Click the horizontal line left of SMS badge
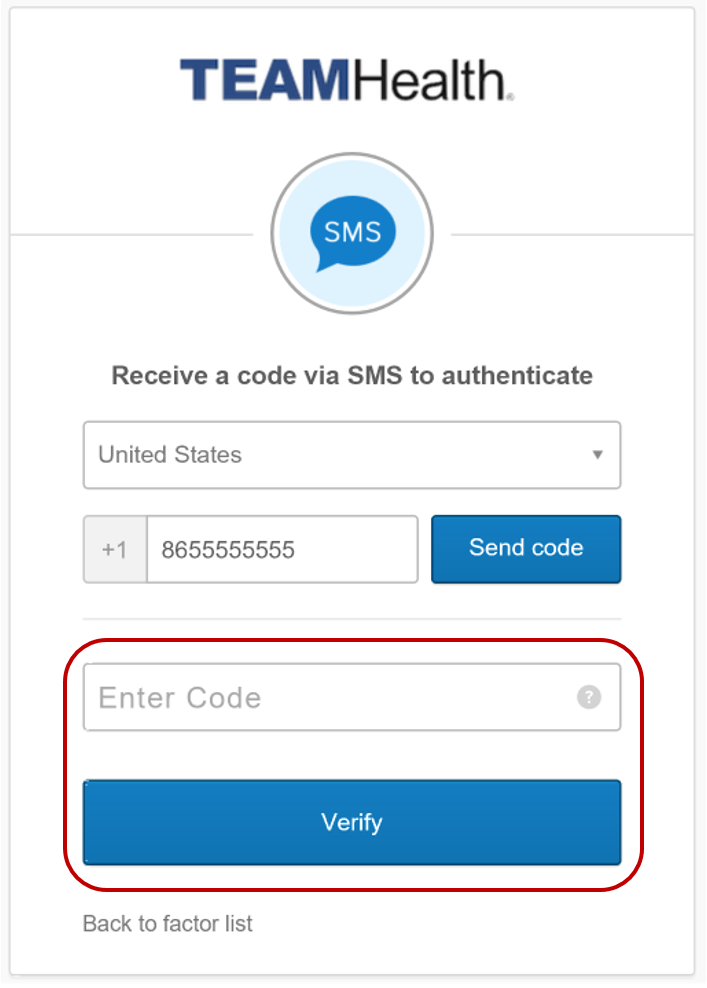This screenshot has height=988, width=707. tap(131, 235)
